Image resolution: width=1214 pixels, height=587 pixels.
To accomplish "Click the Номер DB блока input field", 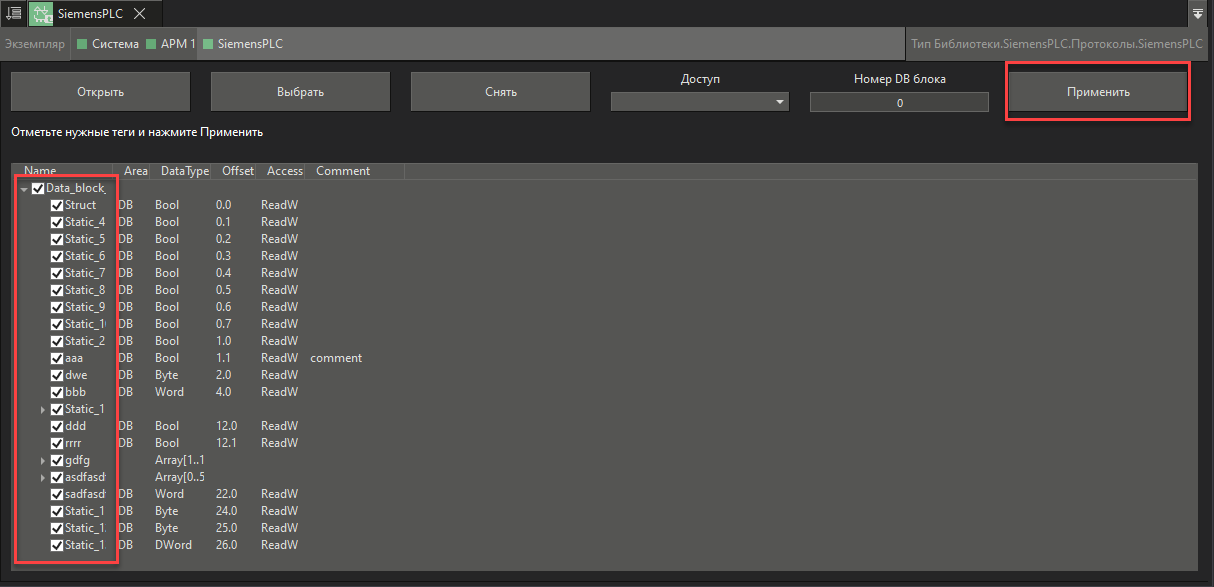I will (x=898, y=101).
